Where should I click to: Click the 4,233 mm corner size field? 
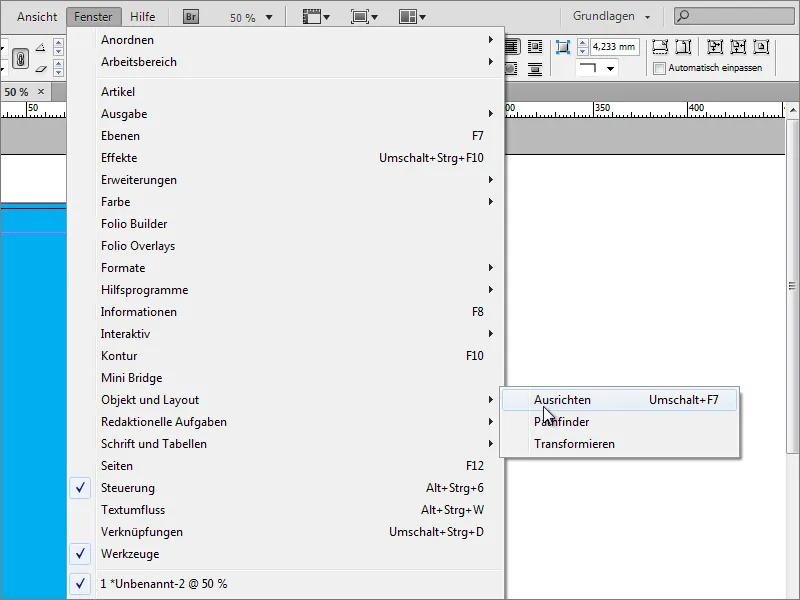tap(614, 47)
